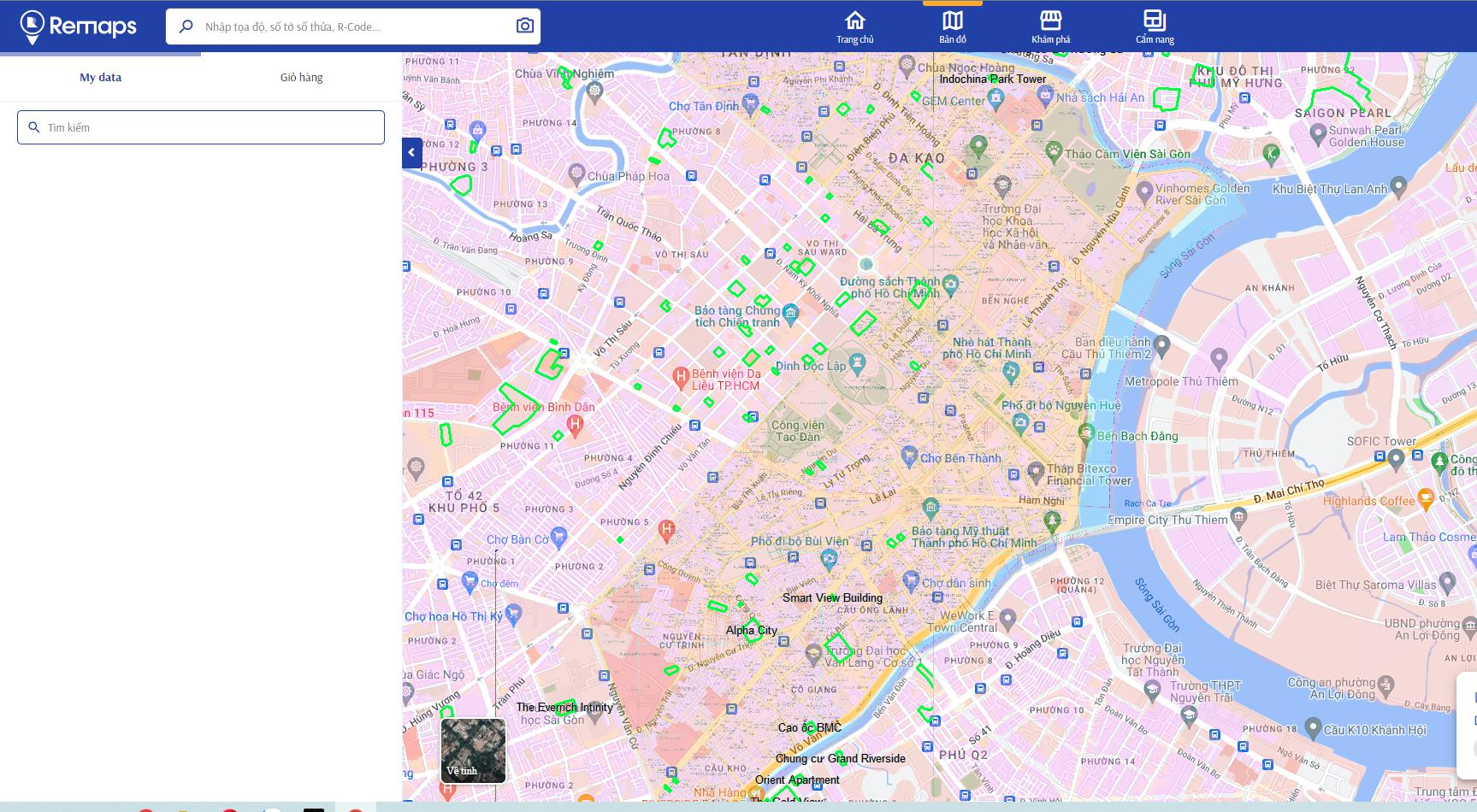Click Chợ hoa Hồ Thị Kỷ marker

coord(513,614)
